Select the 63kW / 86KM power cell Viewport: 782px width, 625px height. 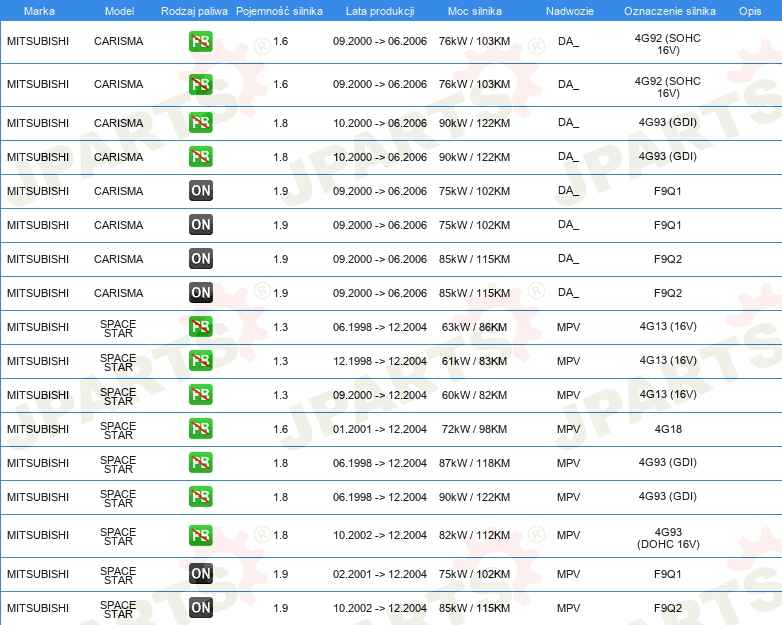click(474, 327)
